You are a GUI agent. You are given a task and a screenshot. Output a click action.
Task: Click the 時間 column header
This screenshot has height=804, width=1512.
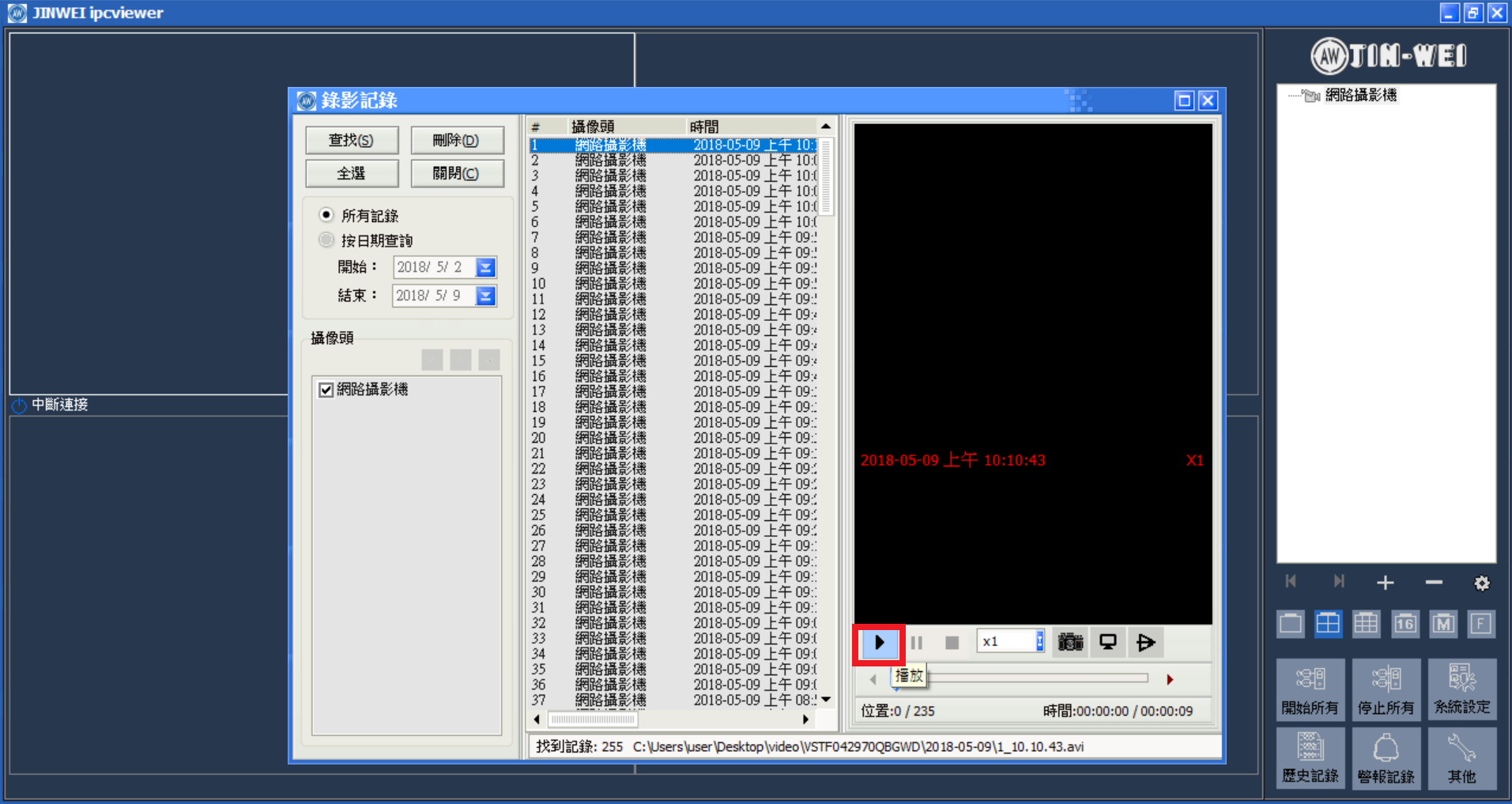(751, 126)
